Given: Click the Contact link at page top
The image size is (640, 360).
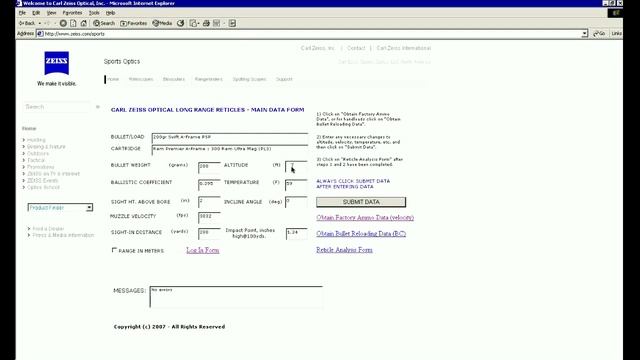Looking at the screenshot, I should [x=356, y=48].
